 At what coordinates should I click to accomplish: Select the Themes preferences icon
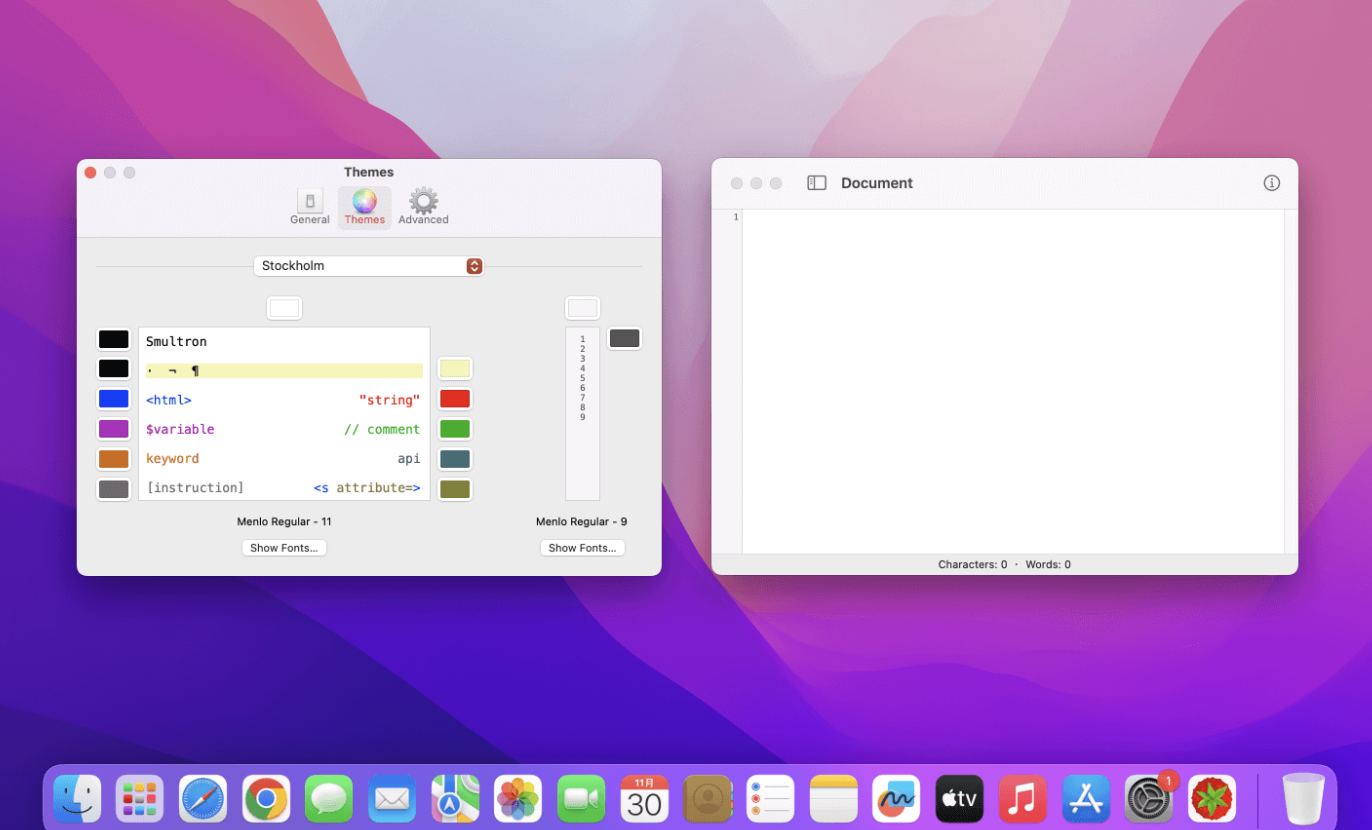[x=364, y=205]
